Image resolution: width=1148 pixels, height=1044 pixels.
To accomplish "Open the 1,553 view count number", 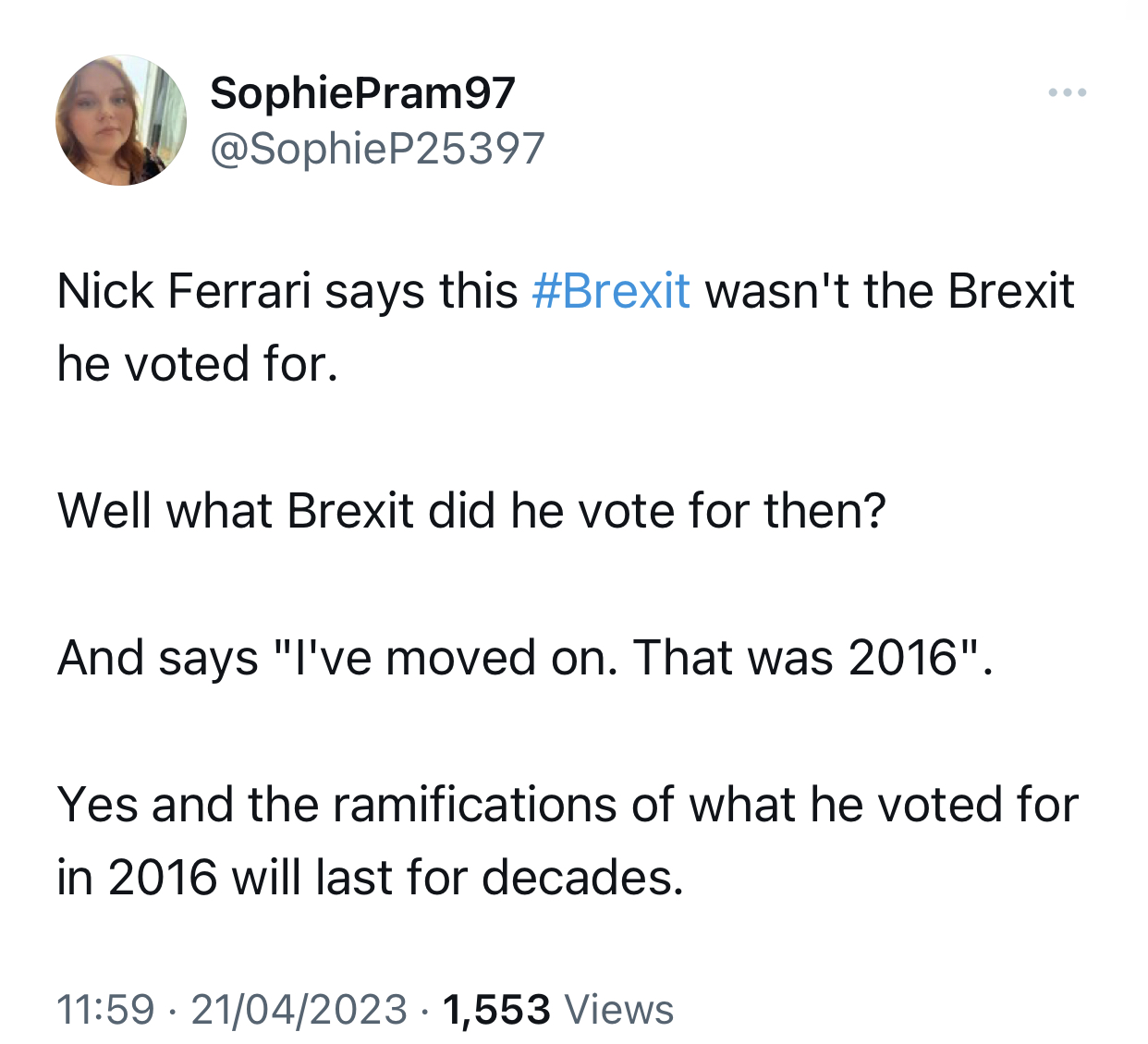I will coord(496,1009).
